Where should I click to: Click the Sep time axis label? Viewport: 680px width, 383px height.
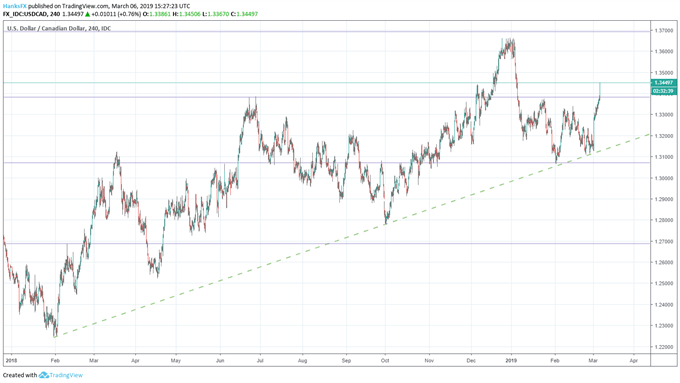[346, 360]
